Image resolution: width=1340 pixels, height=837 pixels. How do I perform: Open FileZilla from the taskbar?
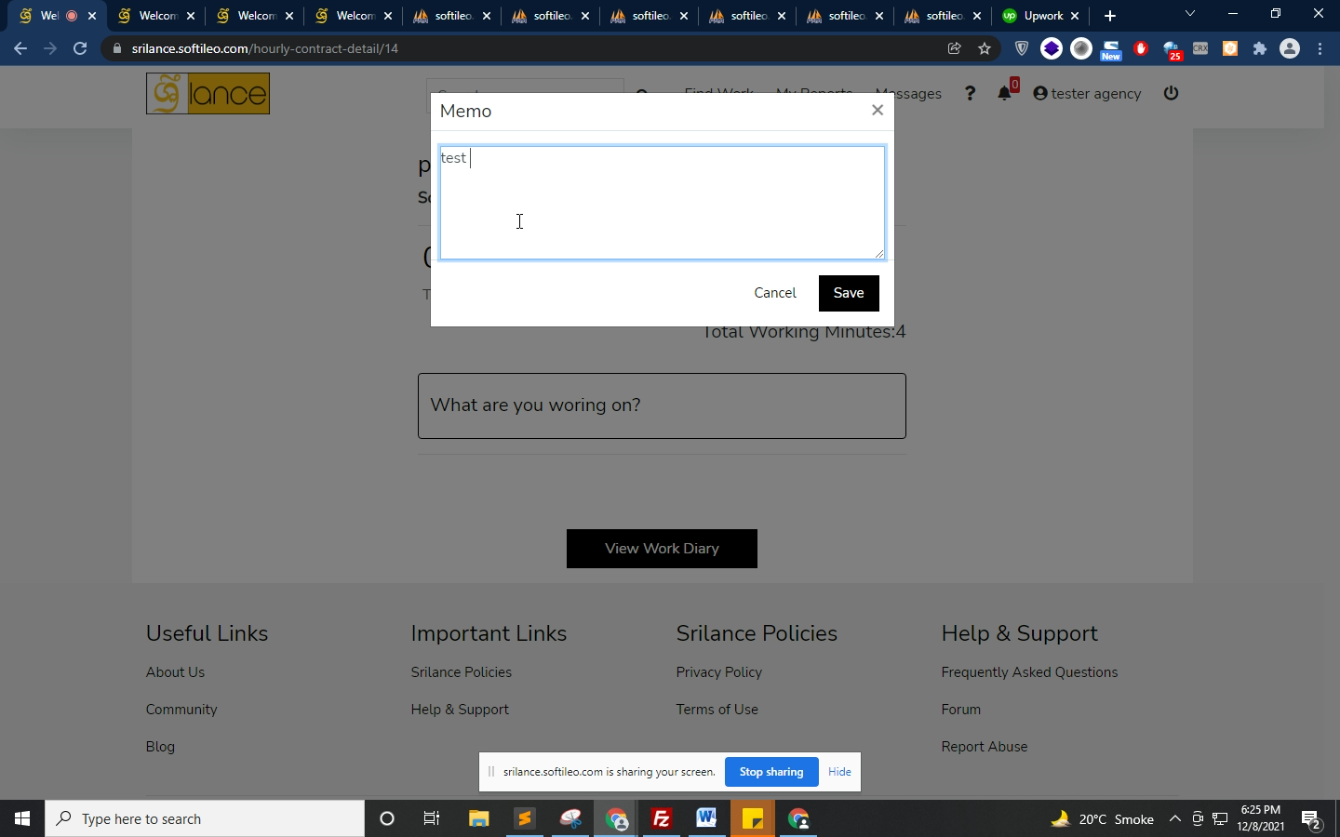(x=660, y=819)
